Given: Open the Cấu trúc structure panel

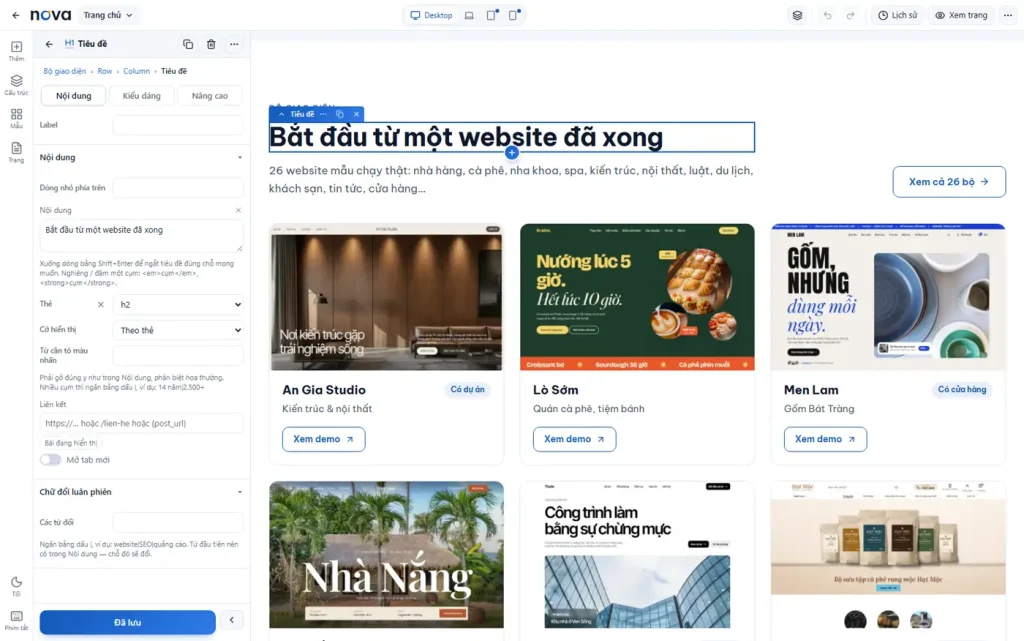Looking at the screenshot, I should [16, 85].
